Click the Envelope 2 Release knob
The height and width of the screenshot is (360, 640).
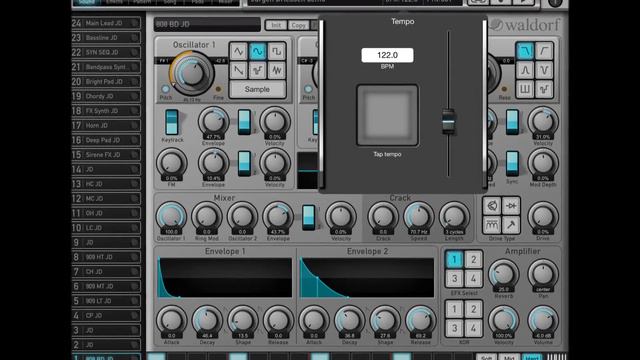point(420,321)
